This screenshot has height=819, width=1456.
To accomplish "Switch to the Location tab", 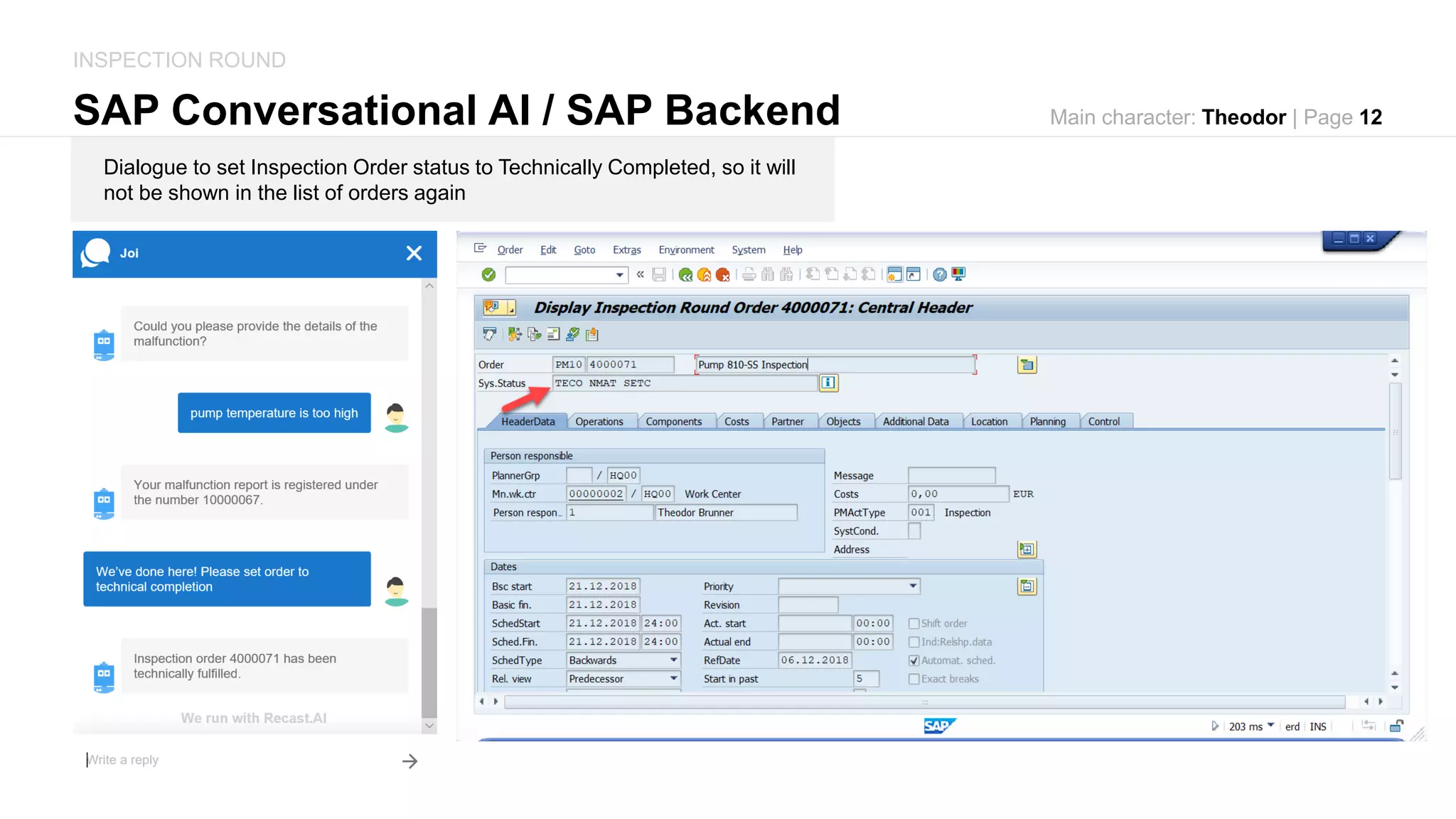I will pos(989,422).
